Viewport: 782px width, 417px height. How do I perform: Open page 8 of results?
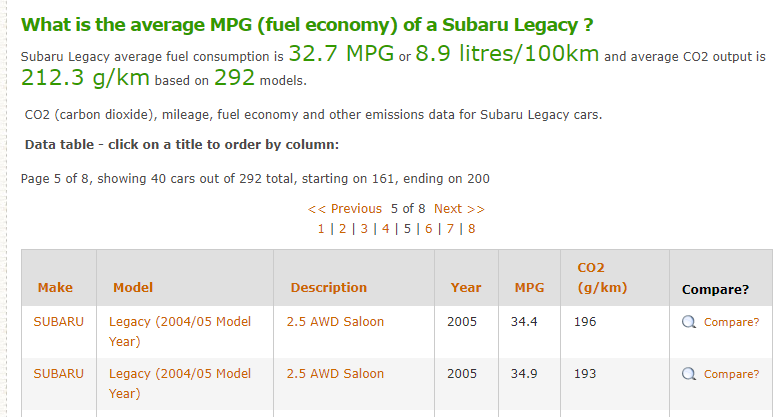click(472, 229)
